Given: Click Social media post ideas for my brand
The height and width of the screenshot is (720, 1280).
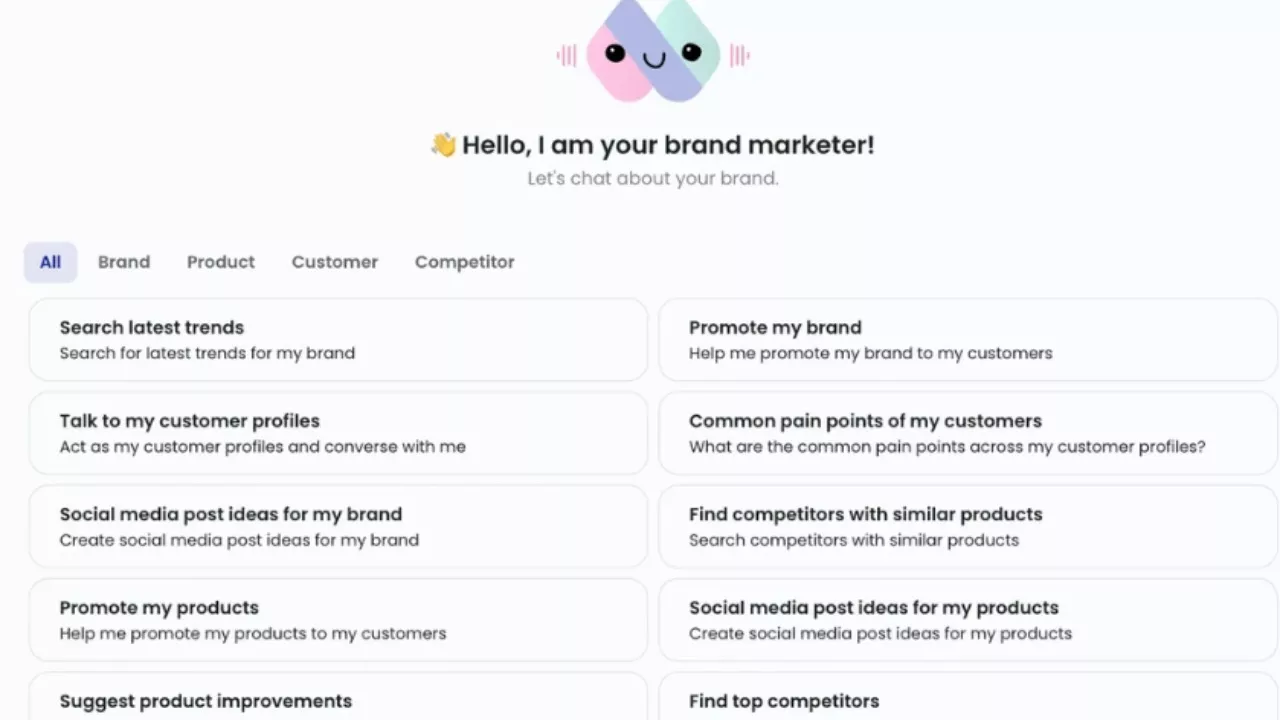Looking at the screenshot, I should click(x=338, y=526).
